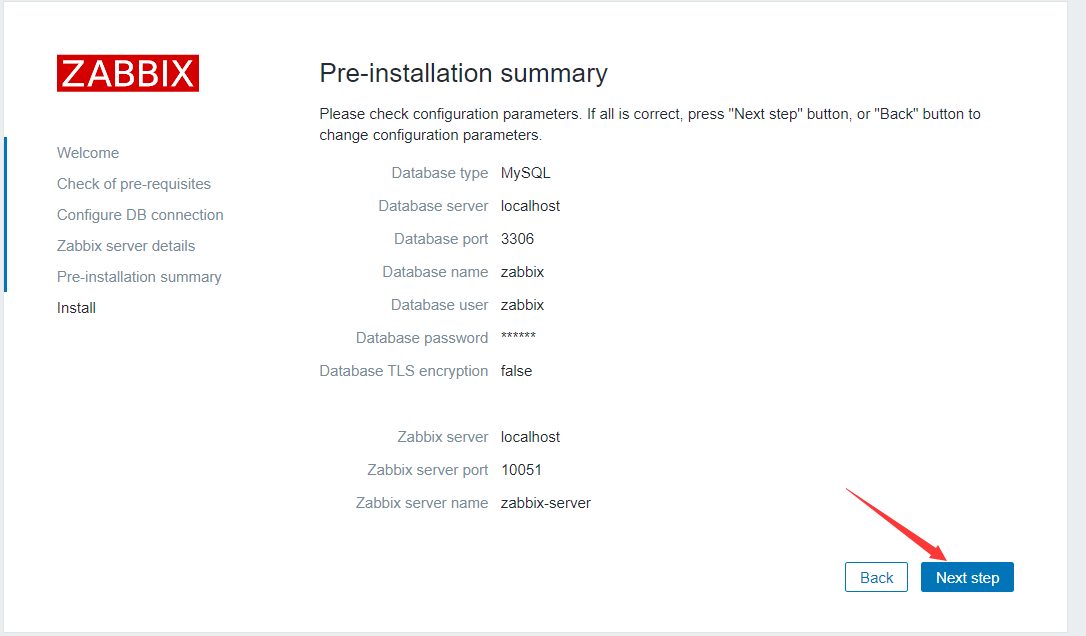Click the Database user label
The image size is (1086, 636).
[x=439, y=306]
